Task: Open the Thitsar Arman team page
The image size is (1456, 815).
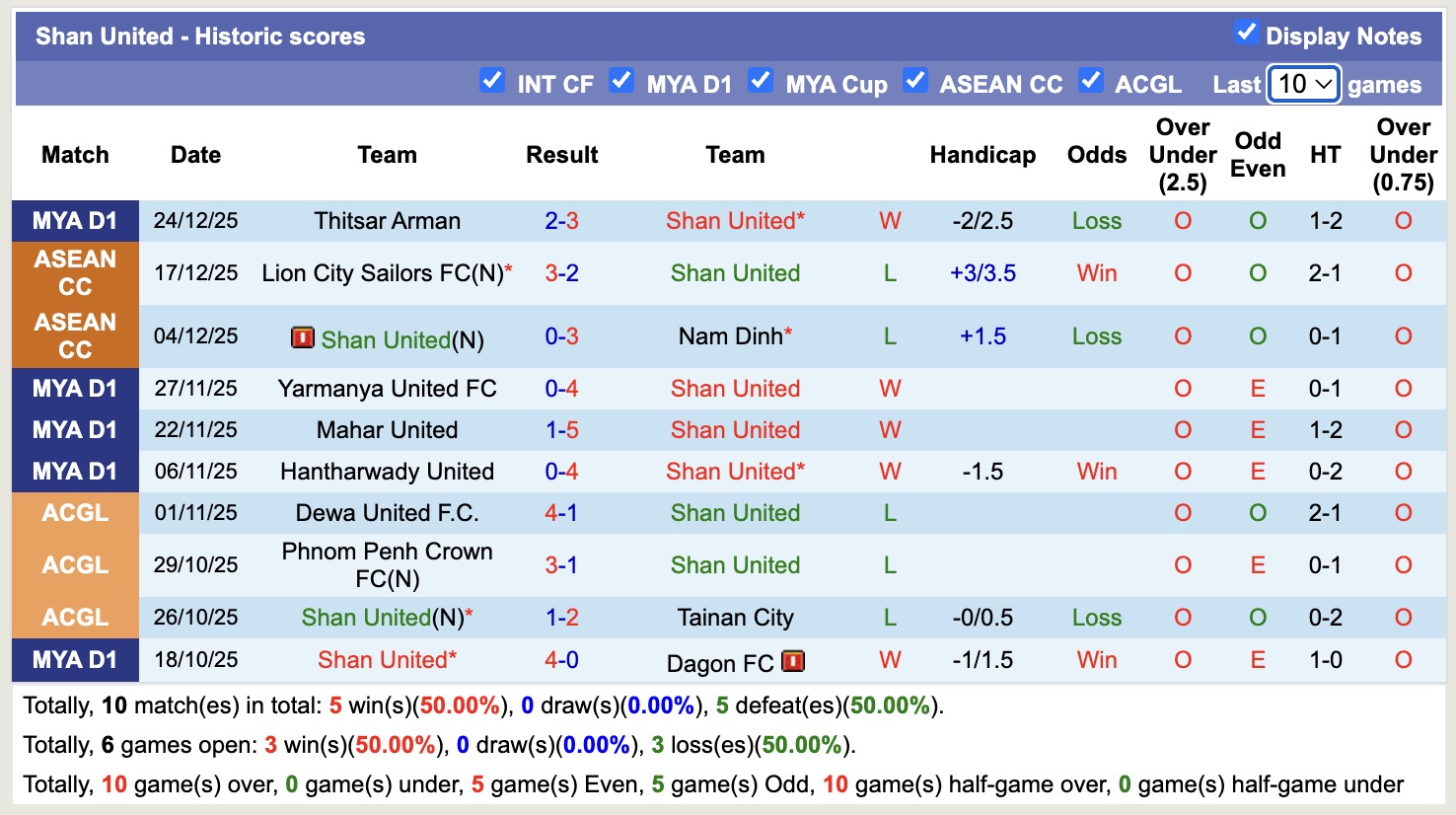Action: point(387,221)
